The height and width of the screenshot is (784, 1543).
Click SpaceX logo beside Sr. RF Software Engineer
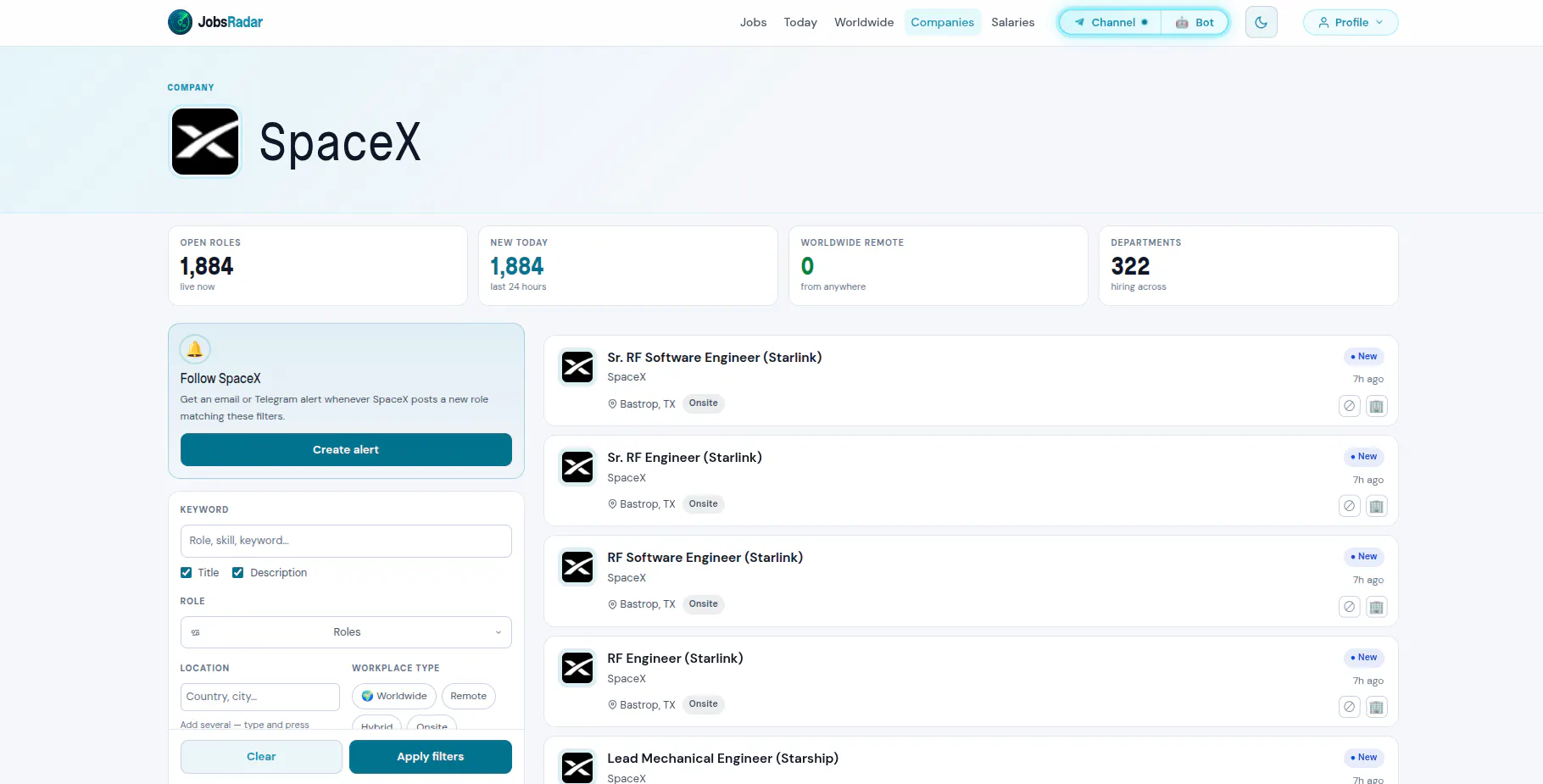click(577, 367)
